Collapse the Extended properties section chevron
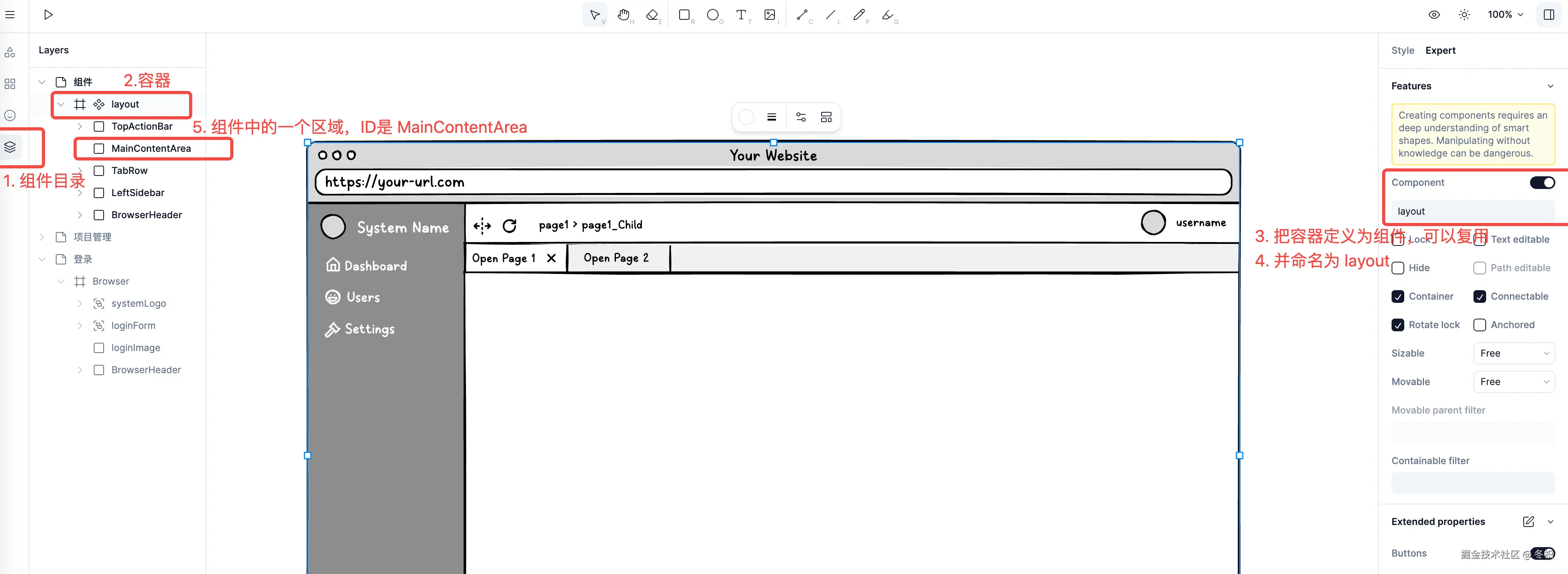 tap(1550, 522)
